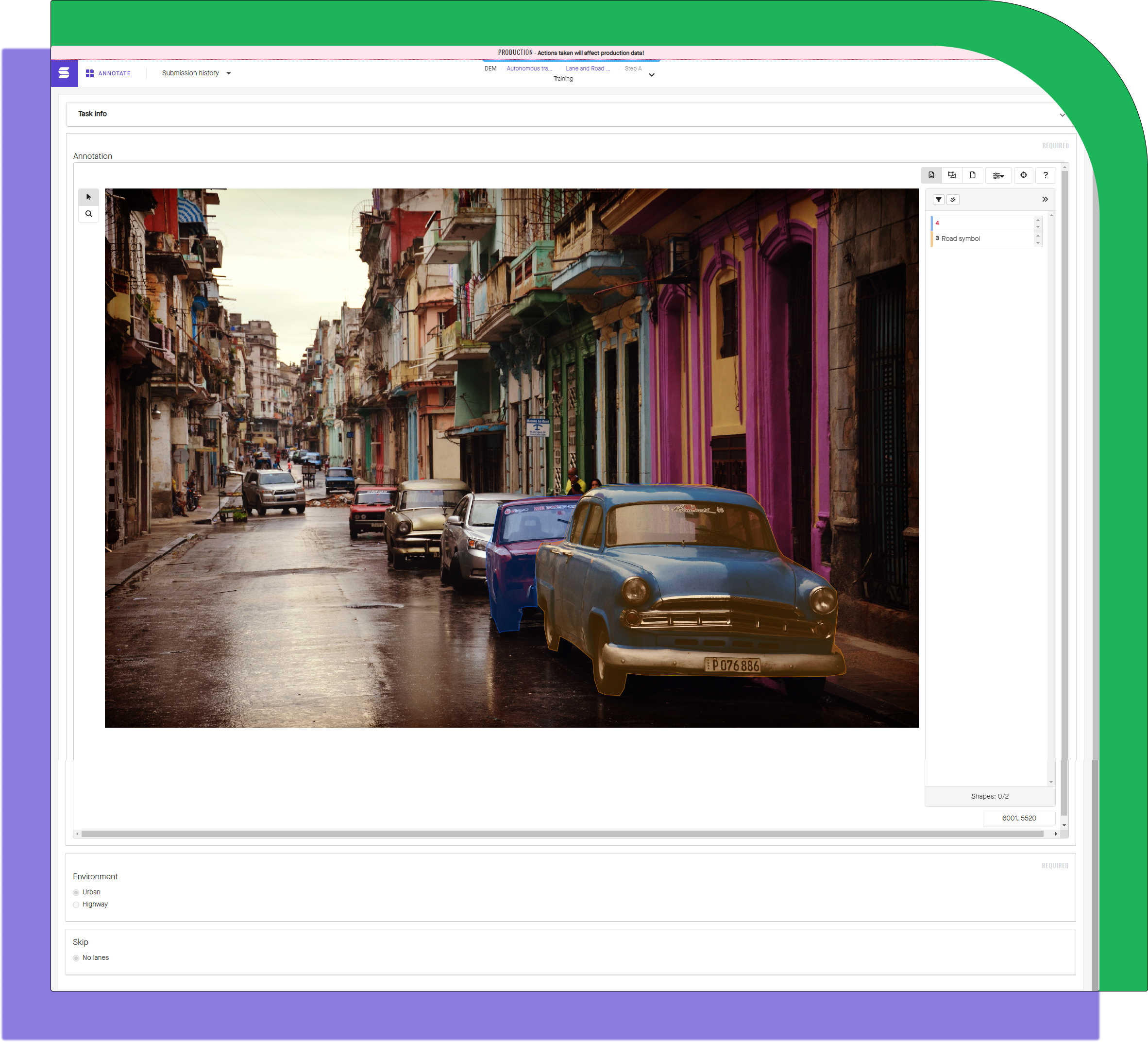Select the Urban environment option
The image size is (1148, 1042).
(76, 892)
